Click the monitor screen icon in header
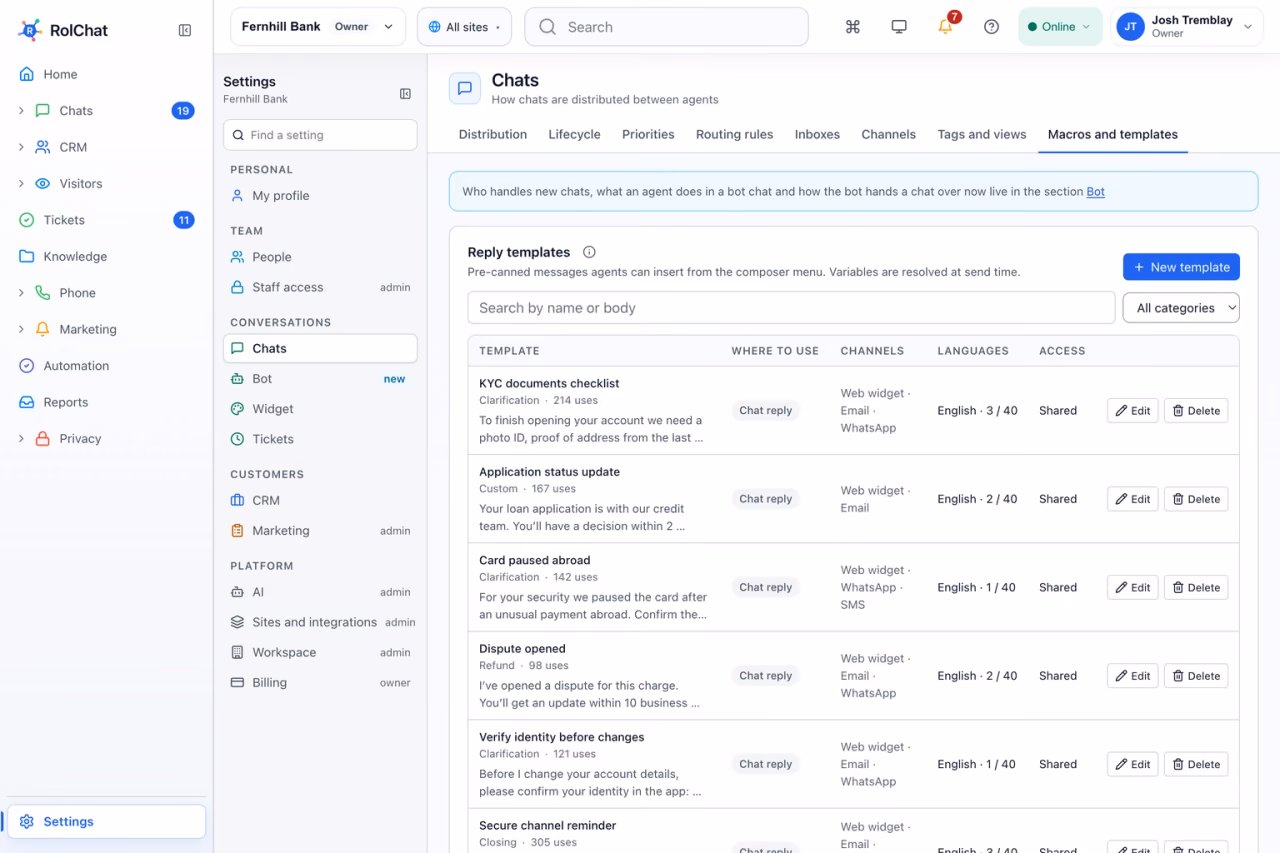Image resolution: width=1280 pixels, height=853 pixels. tap(899, 27)
